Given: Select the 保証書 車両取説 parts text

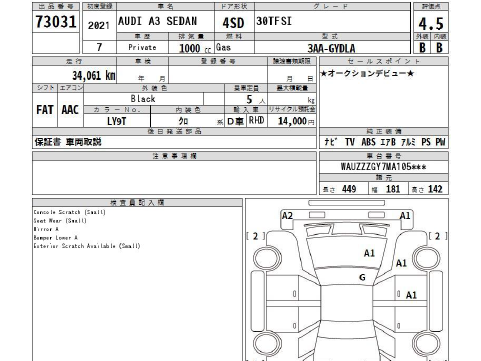Looking at the screenshot, I should [x=68, y=142].
